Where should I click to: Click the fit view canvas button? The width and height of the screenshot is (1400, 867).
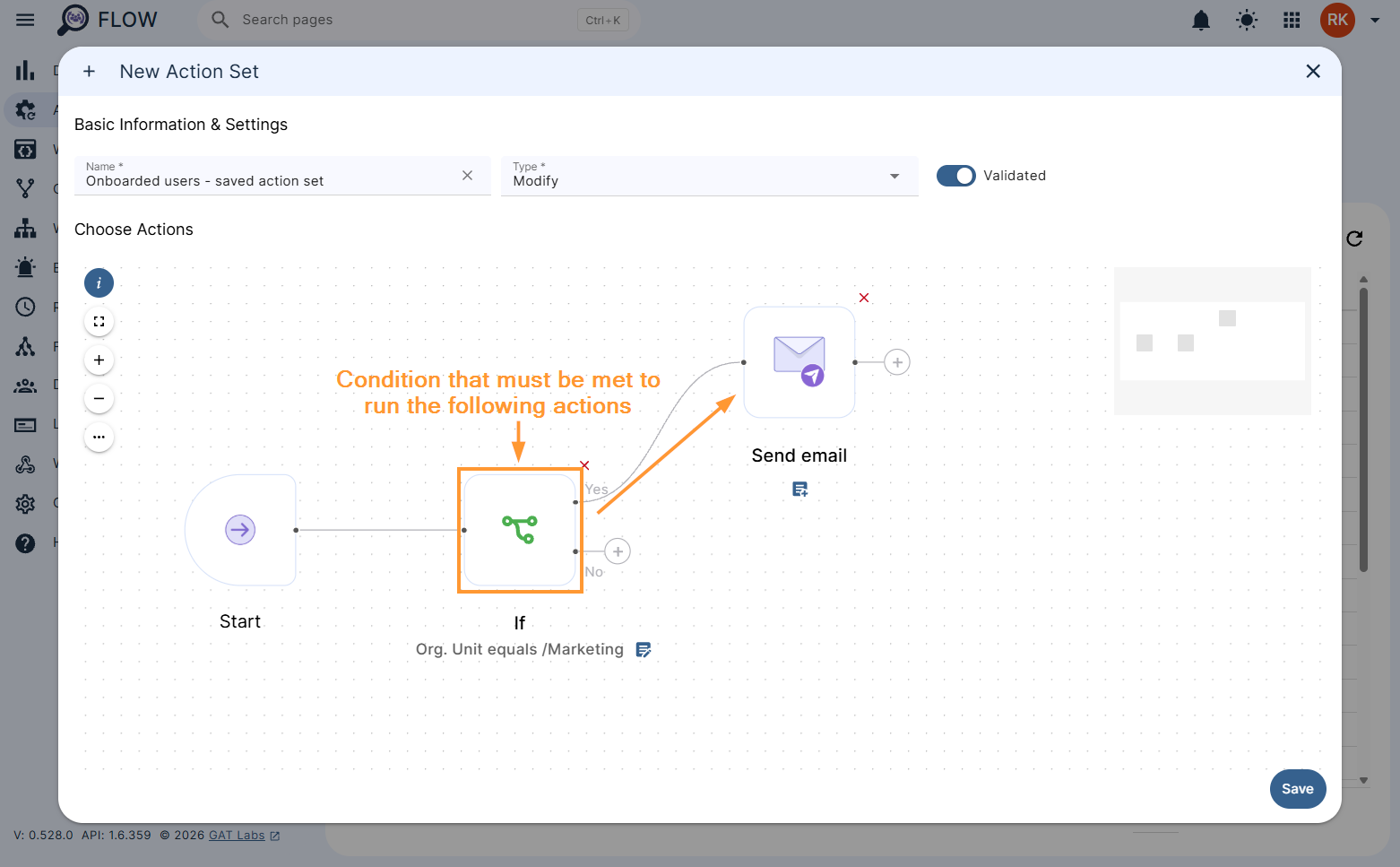99,321
